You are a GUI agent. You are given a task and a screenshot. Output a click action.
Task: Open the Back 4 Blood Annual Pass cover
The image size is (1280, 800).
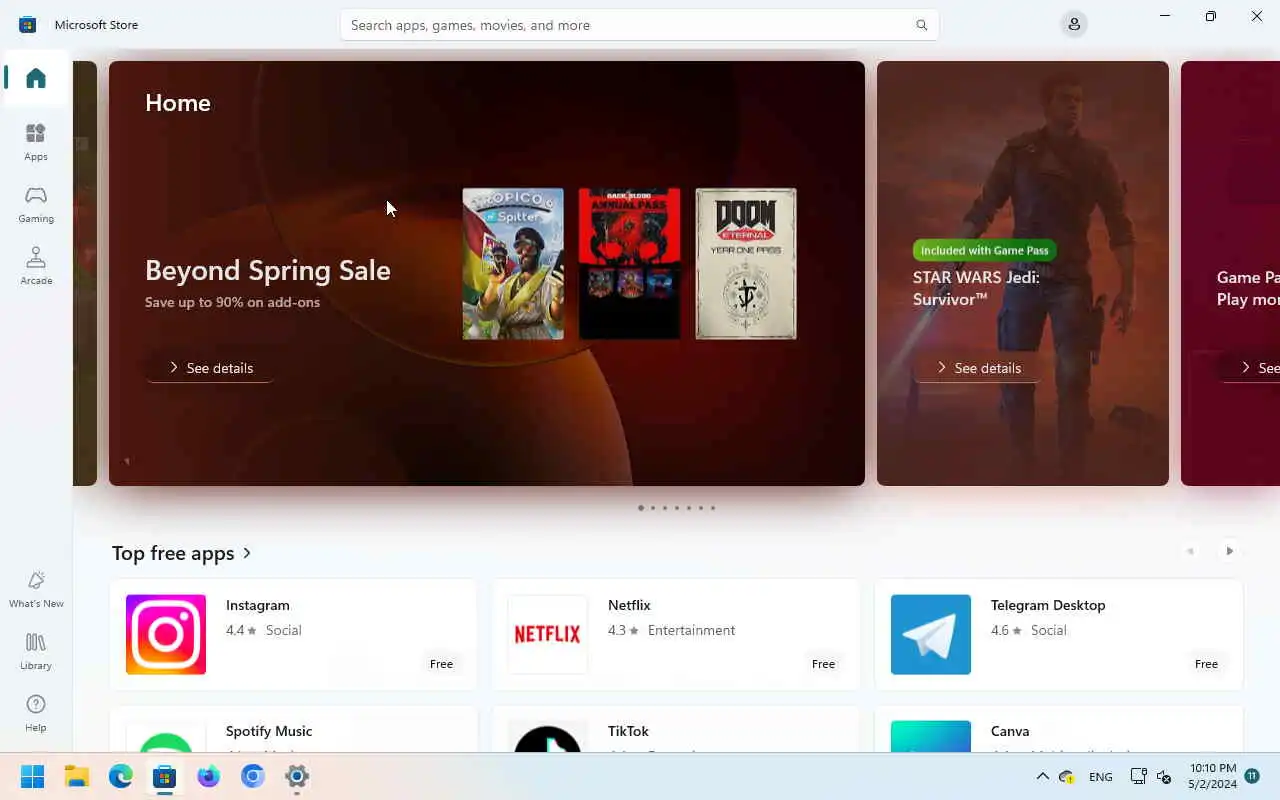pos(629,264)
